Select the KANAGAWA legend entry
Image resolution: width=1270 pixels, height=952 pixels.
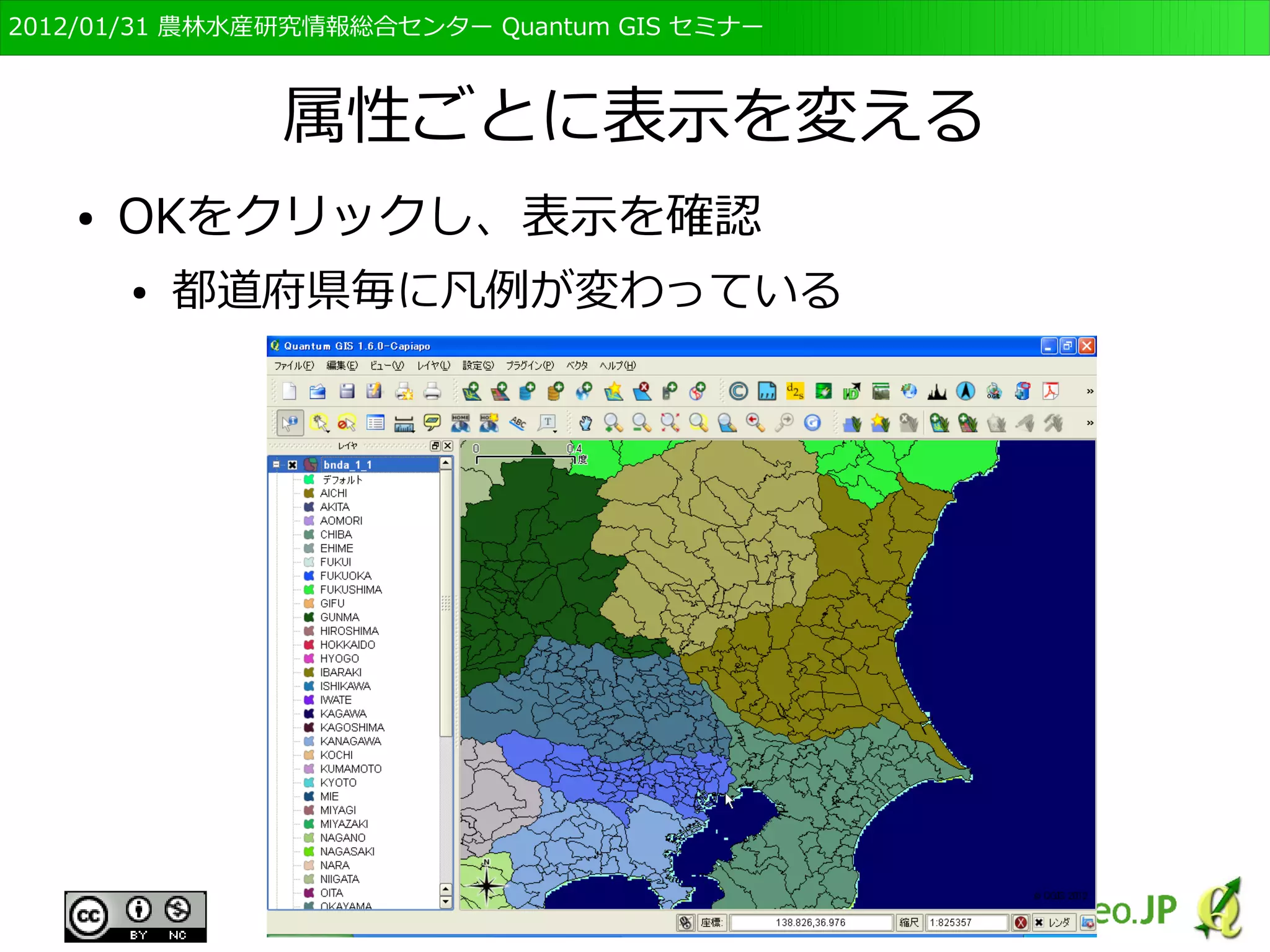coord(351,741)
